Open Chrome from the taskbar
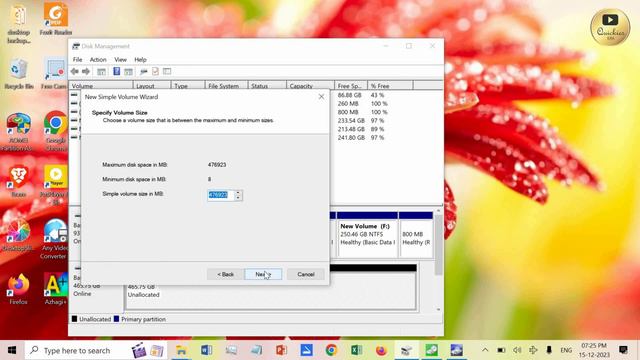640x360 pixels. pyautogui.click(x=331, y=350)
